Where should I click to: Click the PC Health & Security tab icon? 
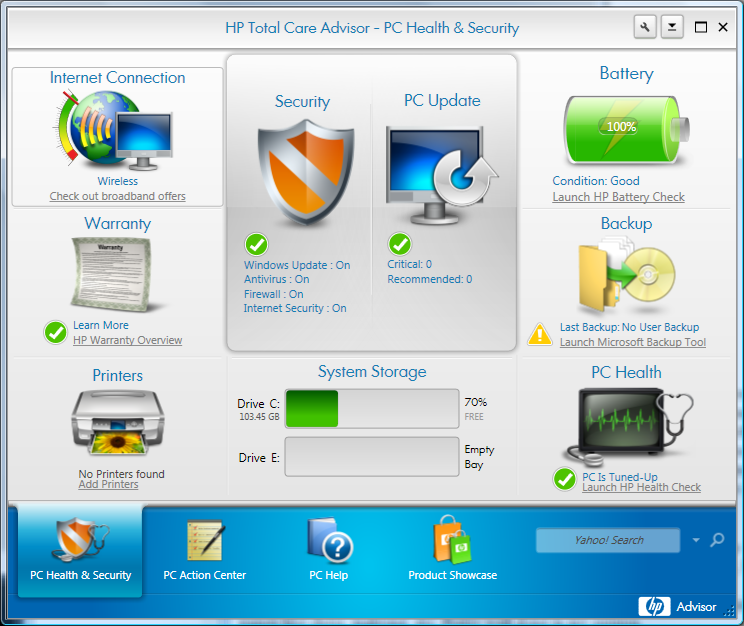[81, 539]
